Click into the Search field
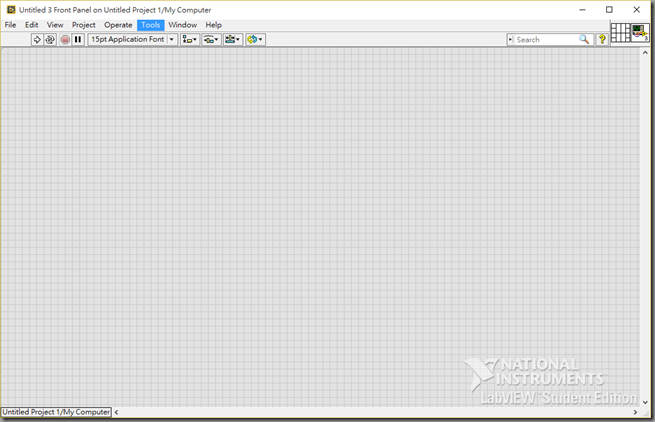Viewport: 655px width, 422px height. 546,40
